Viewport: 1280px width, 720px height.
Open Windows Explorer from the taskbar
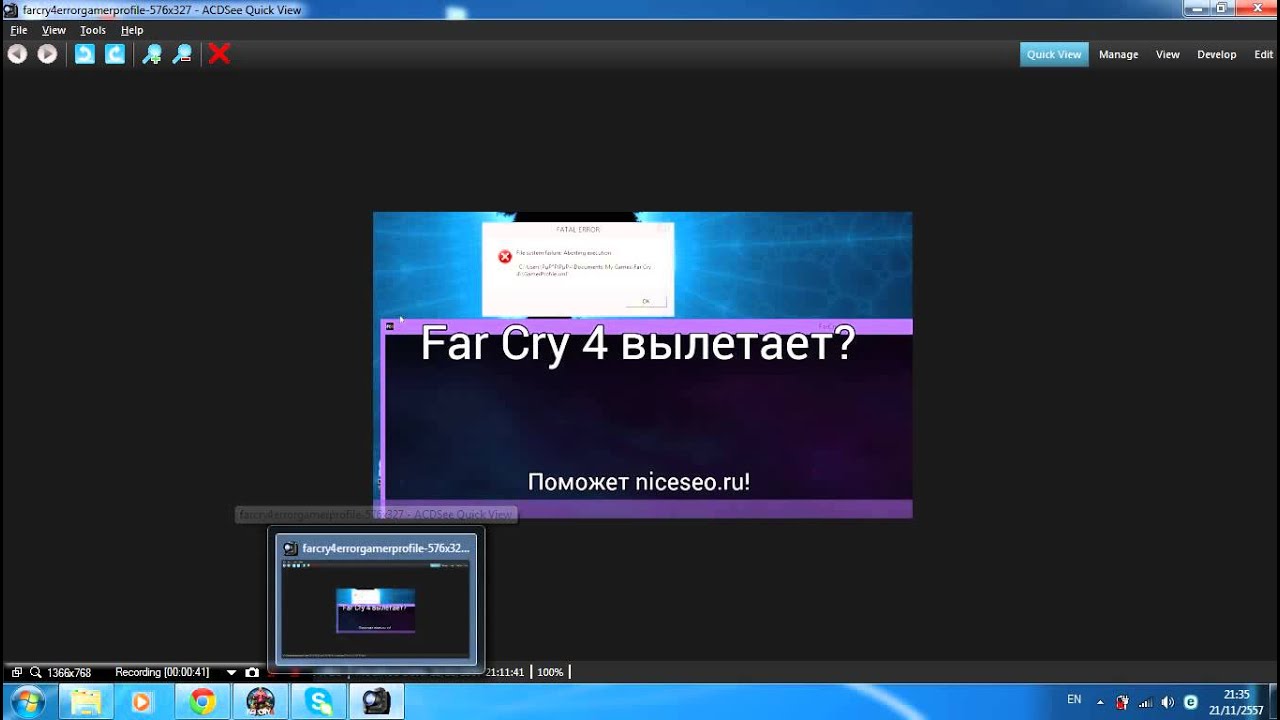pyautogui.click(x=86, y=702)
